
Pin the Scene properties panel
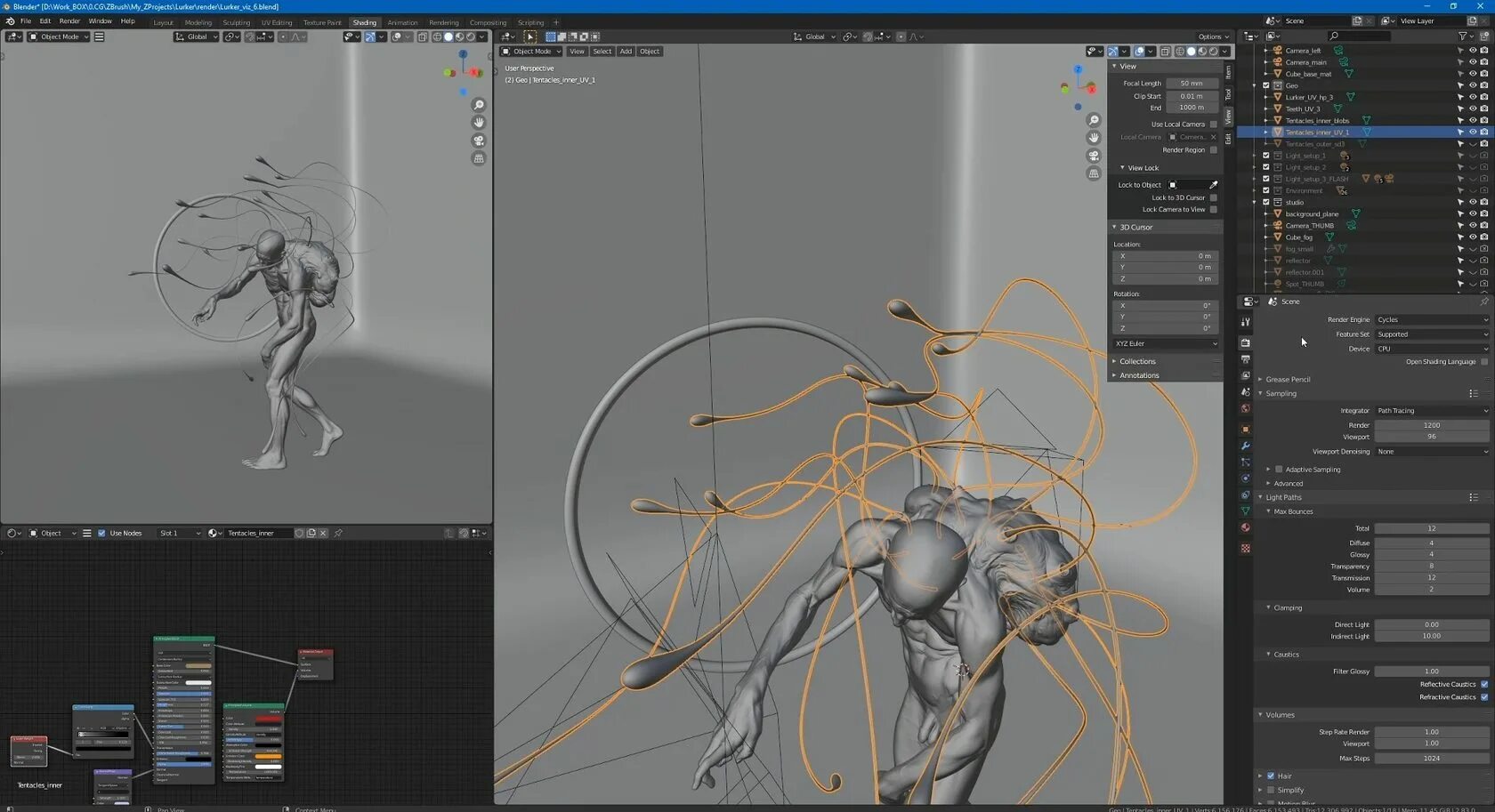pos(1483,301)
